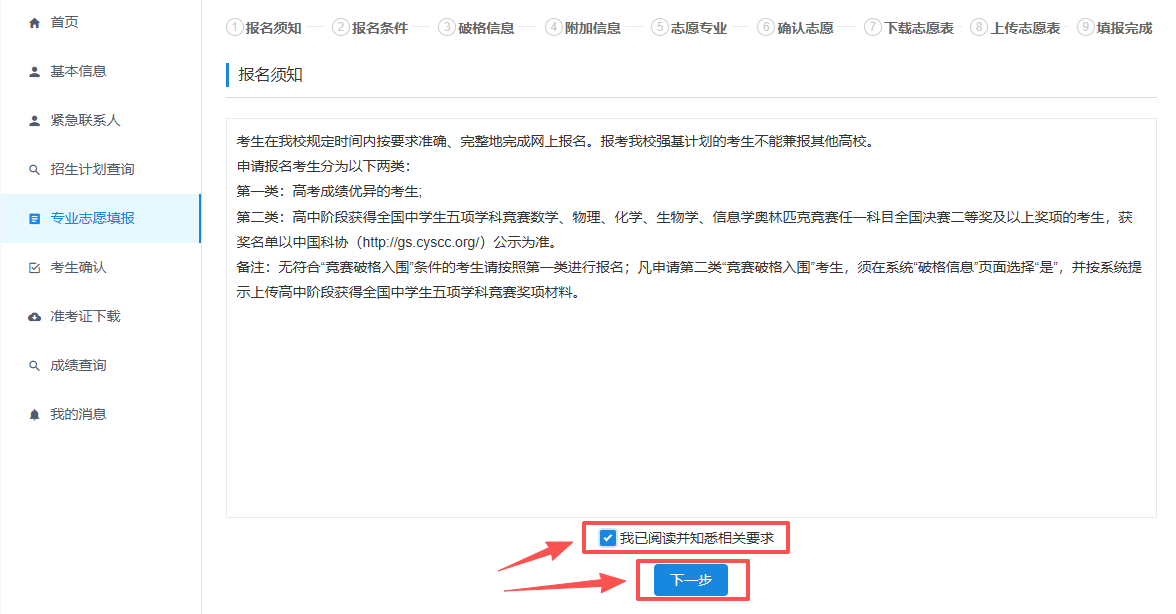Uncheck the 我已阅读并知悉相关要求 checkbox
Viewport: 1176px width, 614px height.
(x=607, y=538)
